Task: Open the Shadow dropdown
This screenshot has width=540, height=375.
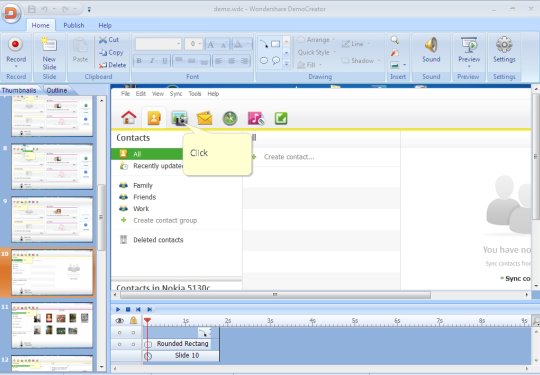Action: tap(360, 61)
